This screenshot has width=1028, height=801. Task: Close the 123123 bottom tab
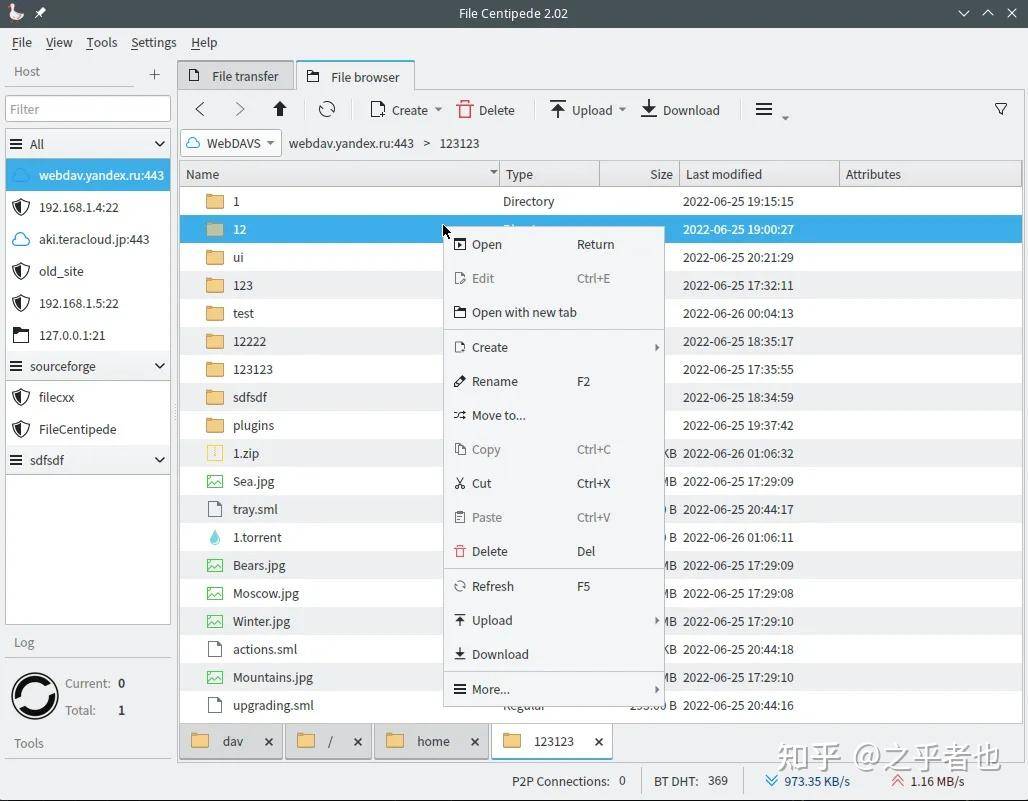[x=599, y=742]
